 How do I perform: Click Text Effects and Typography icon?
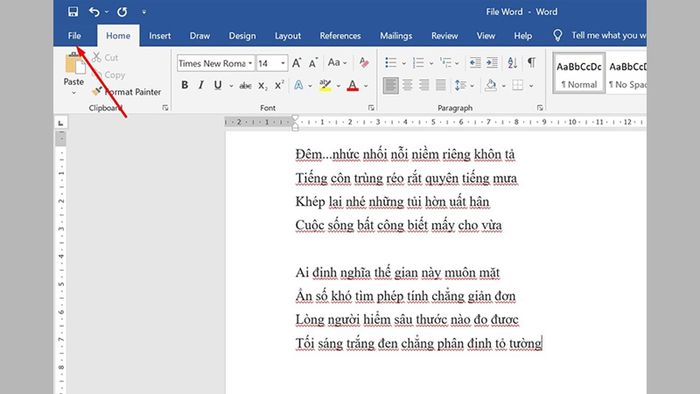click(x=298, y=85)
